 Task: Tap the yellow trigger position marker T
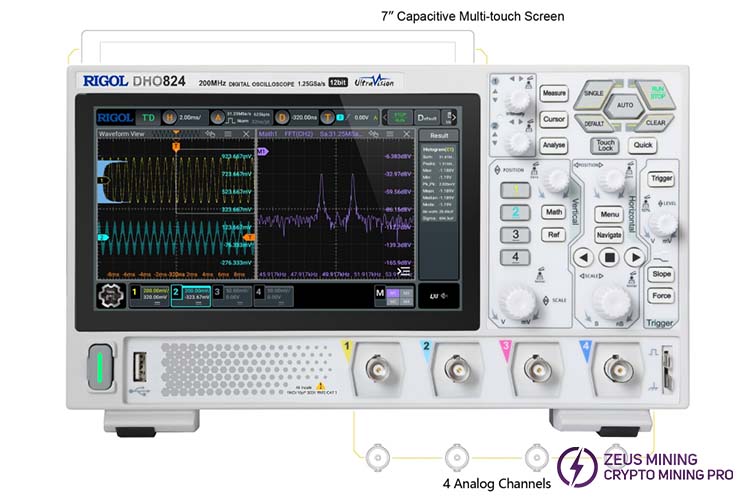click(176, 146)
